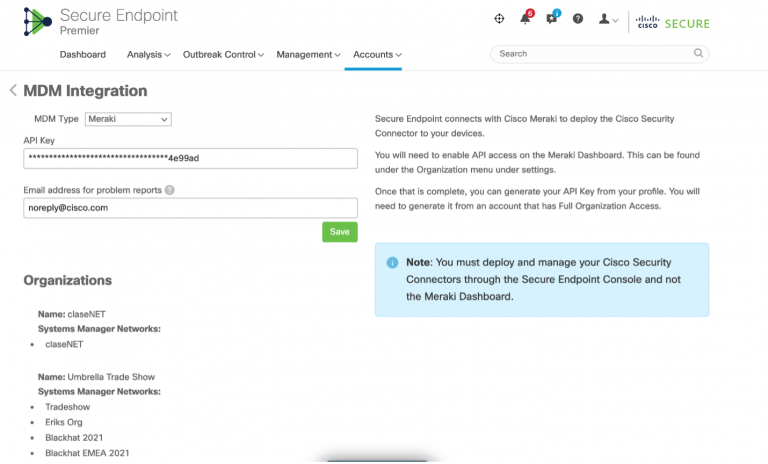The height and width of the screenshot is (464, 768).
Task: Click the Cisco Secure logo
Action: [674, 21]
